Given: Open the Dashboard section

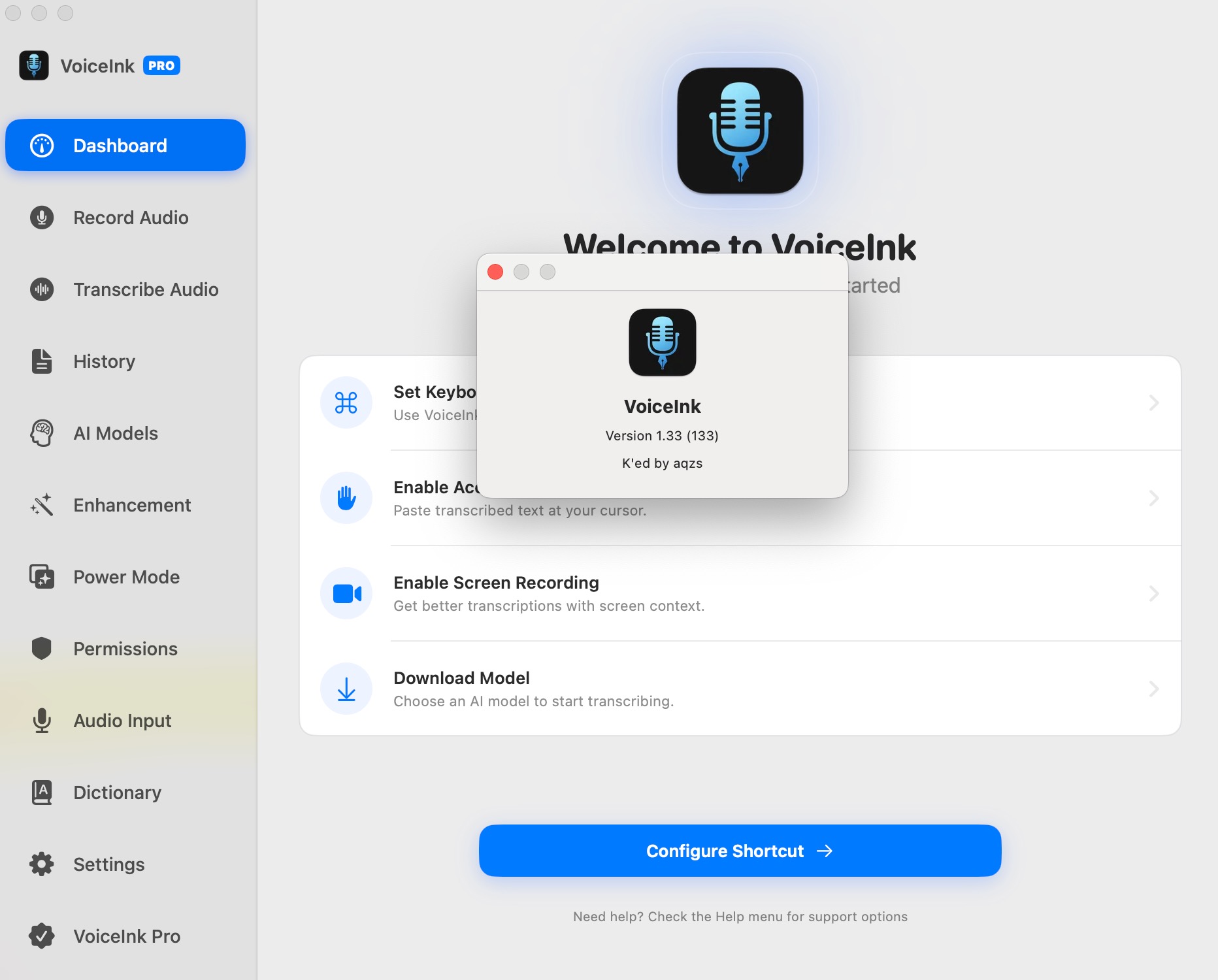Looking at the screenshot, I should 125,145.
